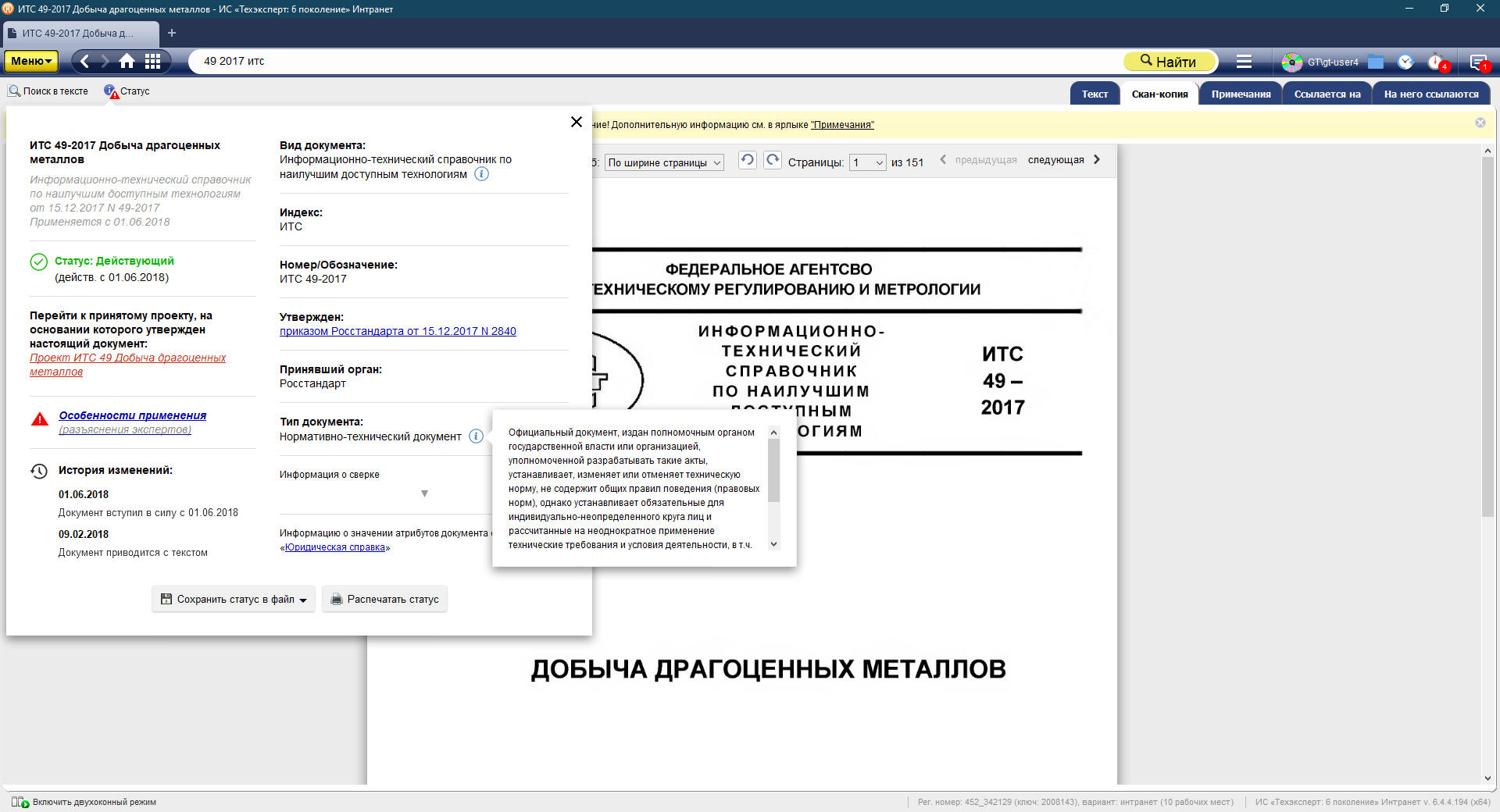Click the Home icon in navigation bar

pyautogui.click(x=127, y=61)
